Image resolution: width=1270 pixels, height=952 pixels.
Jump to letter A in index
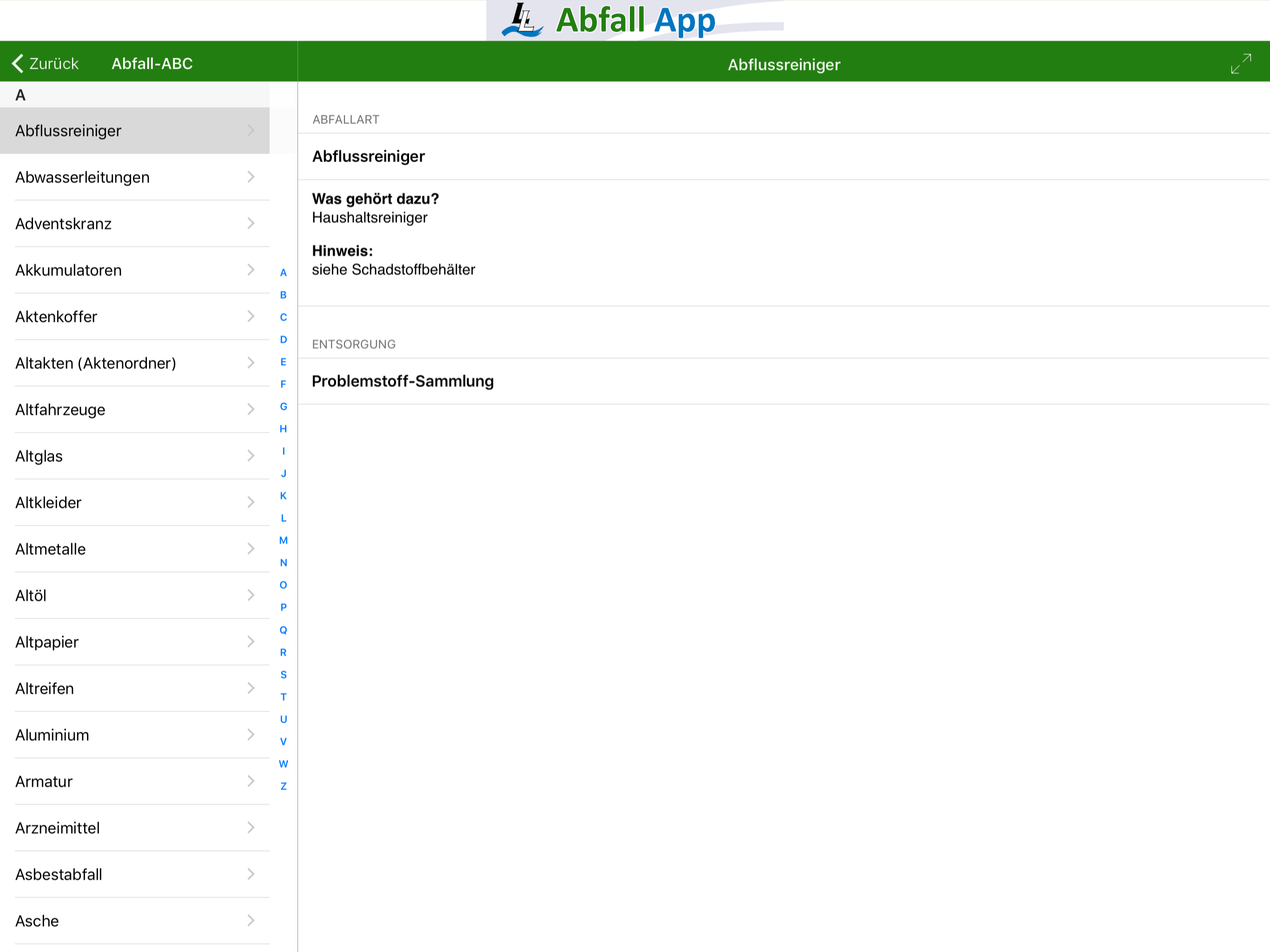pos(283,273)
